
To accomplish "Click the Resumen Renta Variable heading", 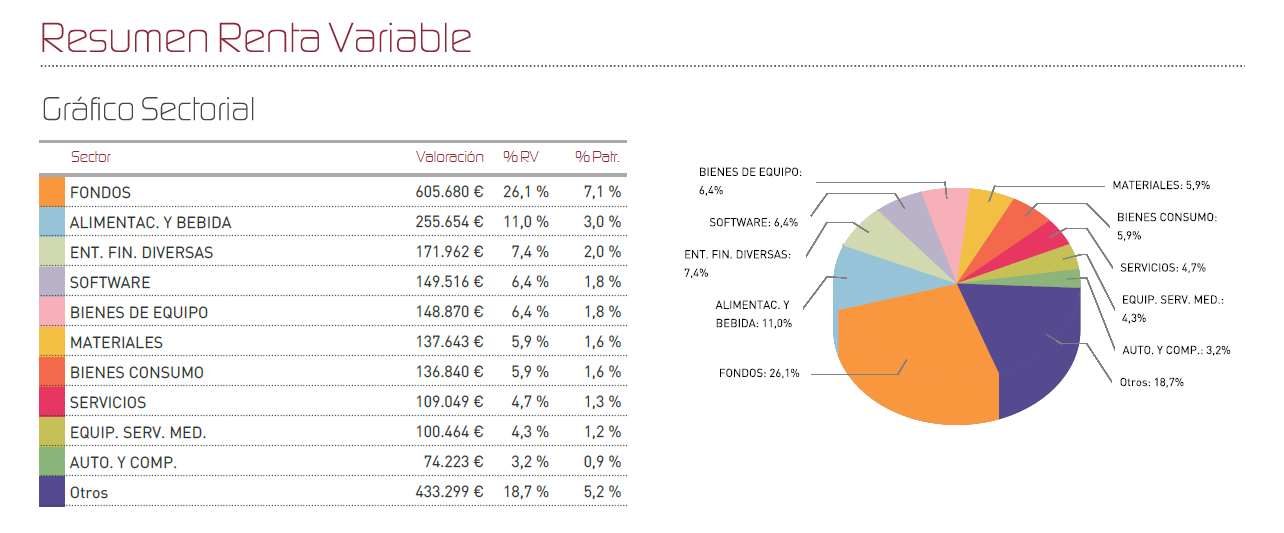I will coord(256,38).
